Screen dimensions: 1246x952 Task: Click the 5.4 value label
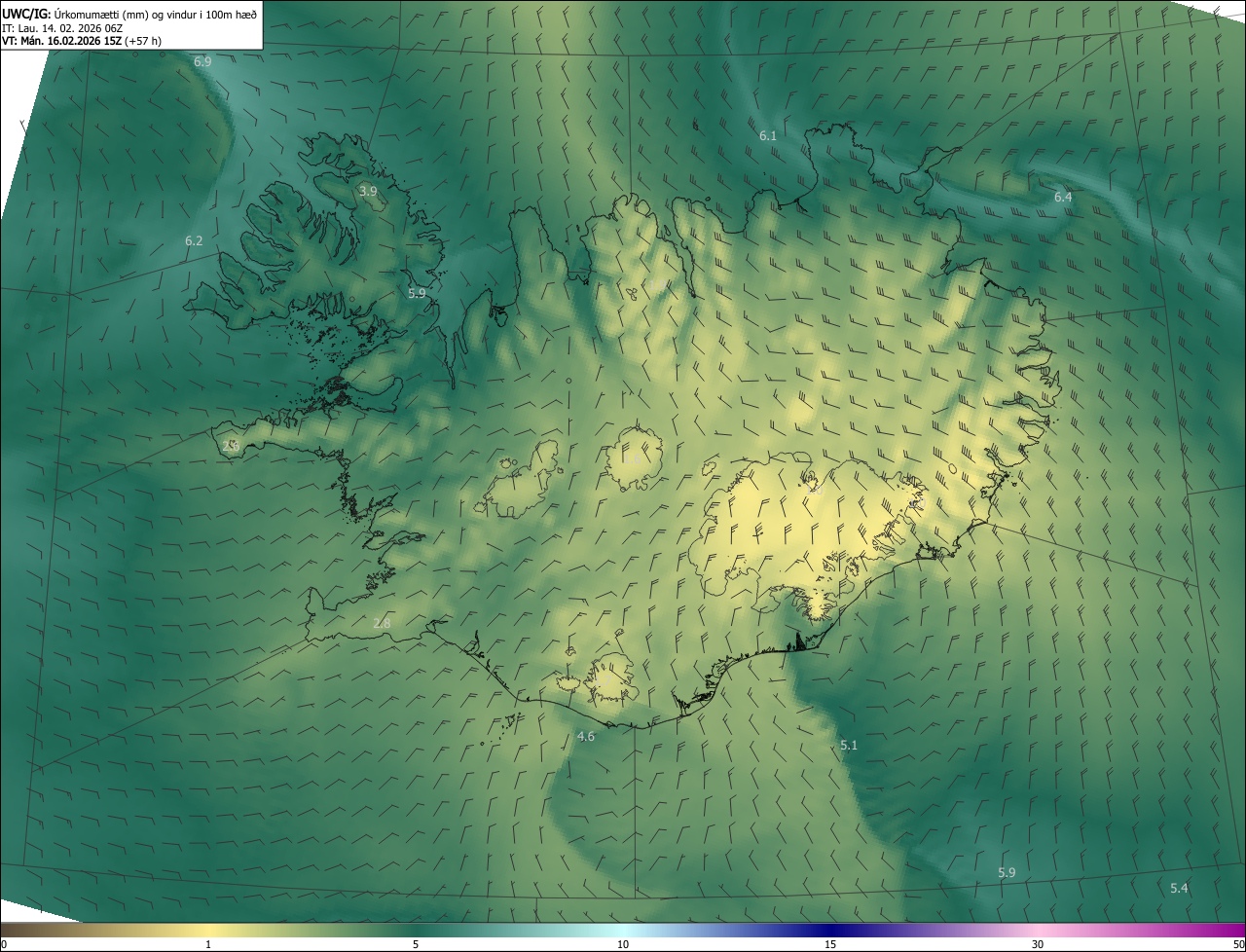click(1179, 889)
